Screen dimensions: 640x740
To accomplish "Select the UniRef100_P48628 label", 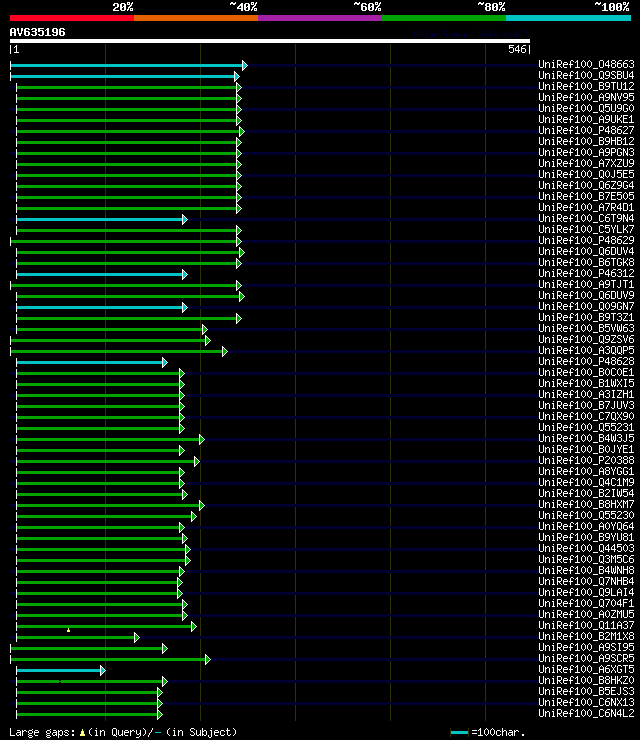I will coord(586,362).
